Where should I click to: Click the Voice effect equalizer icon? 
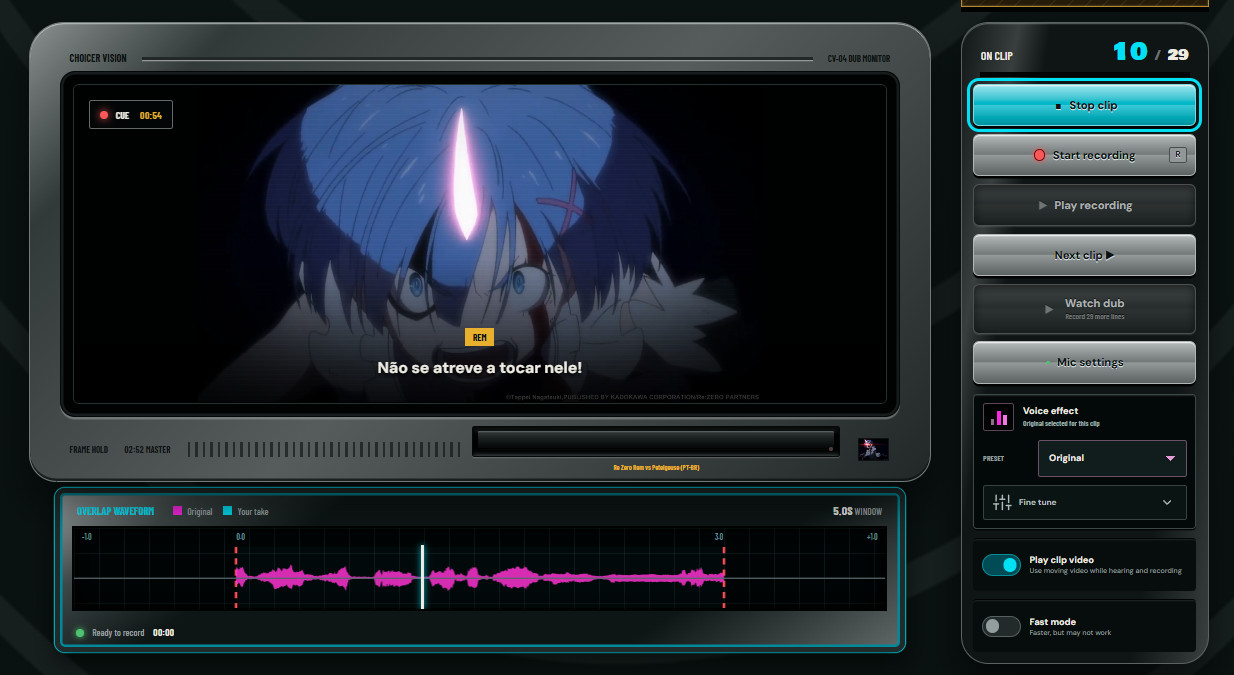[998, 417]
